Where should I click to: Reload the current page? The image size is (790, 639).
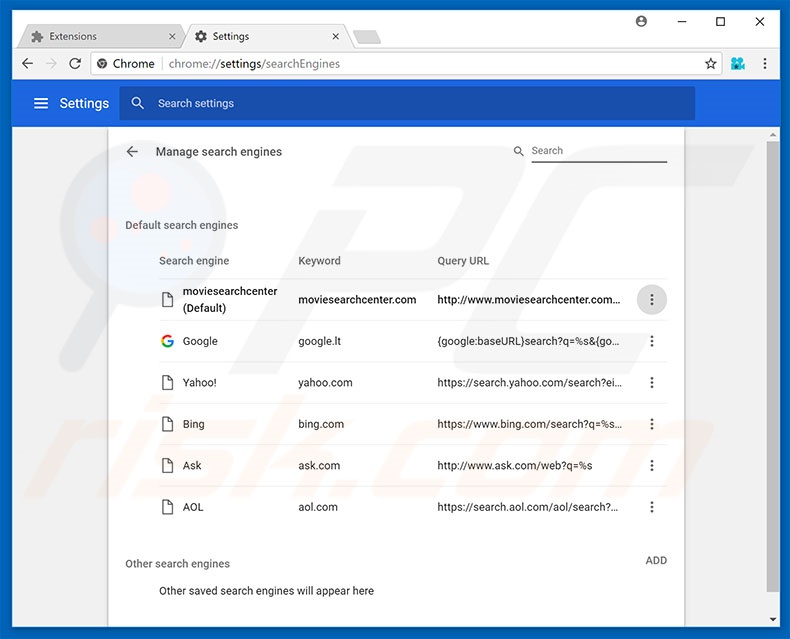coord(75,63)
